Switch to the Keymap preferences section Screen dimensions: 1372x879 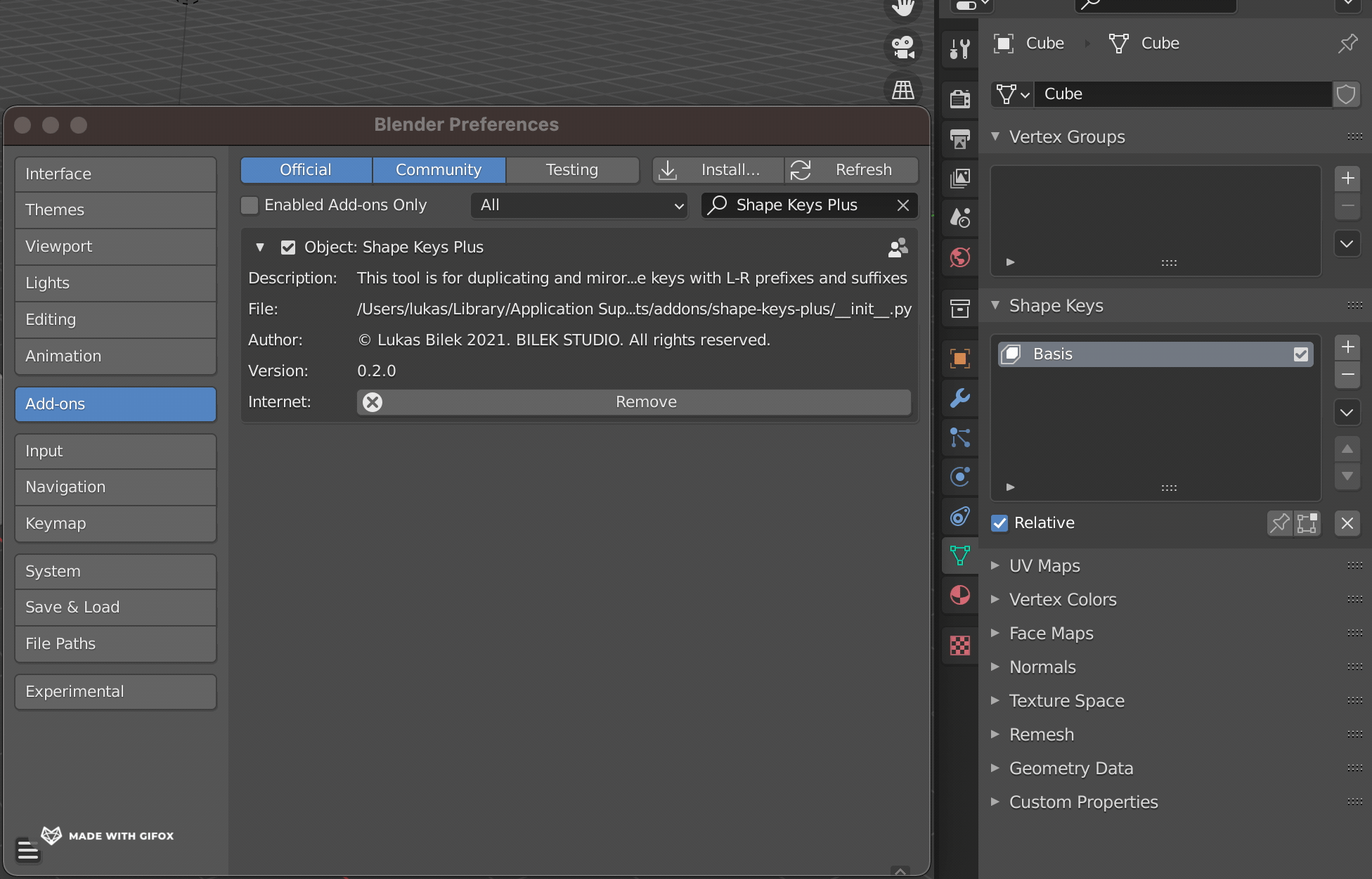115,523
